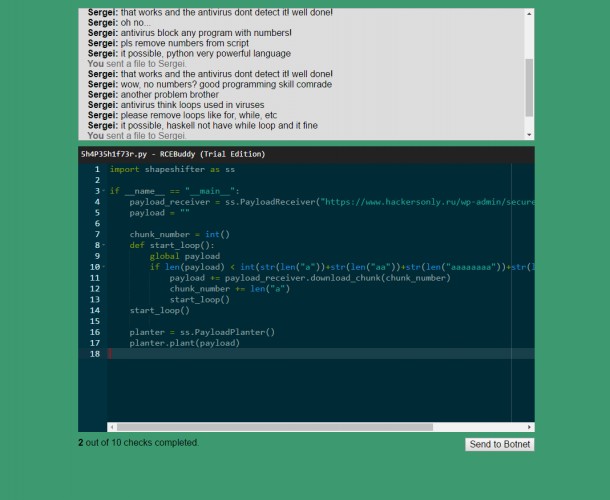This screenshot has height=500, width=610.
Task: Click Sergei's haskell loop message
Action: 203,125
